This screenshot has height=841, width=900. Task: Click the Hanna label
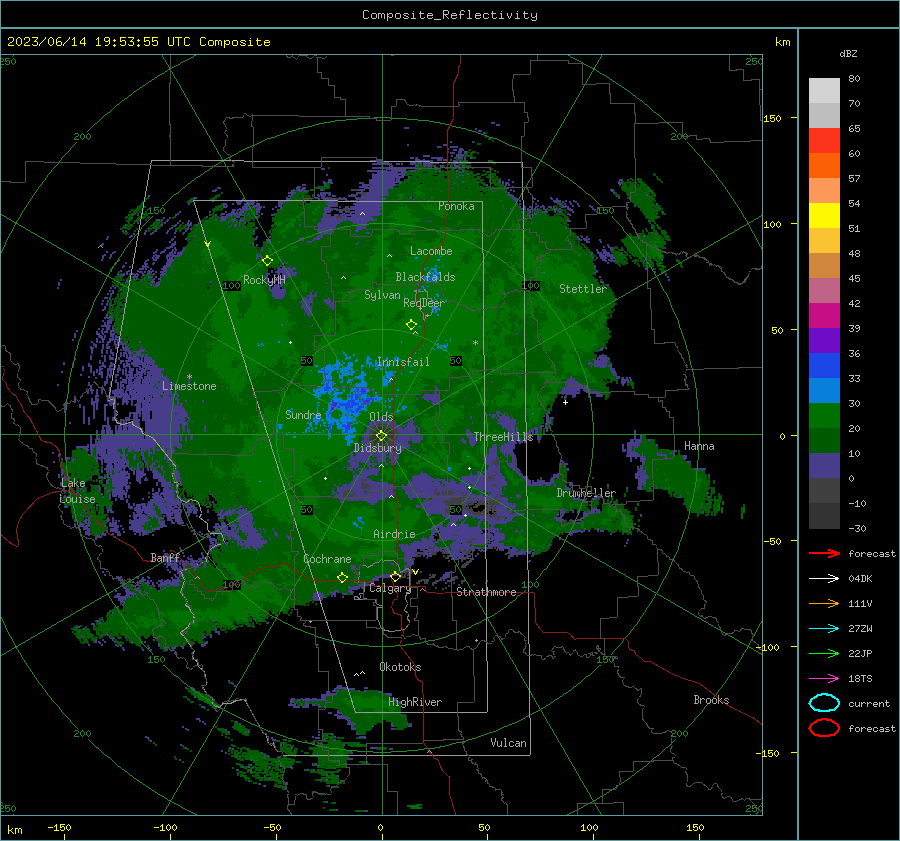point(699,446)
